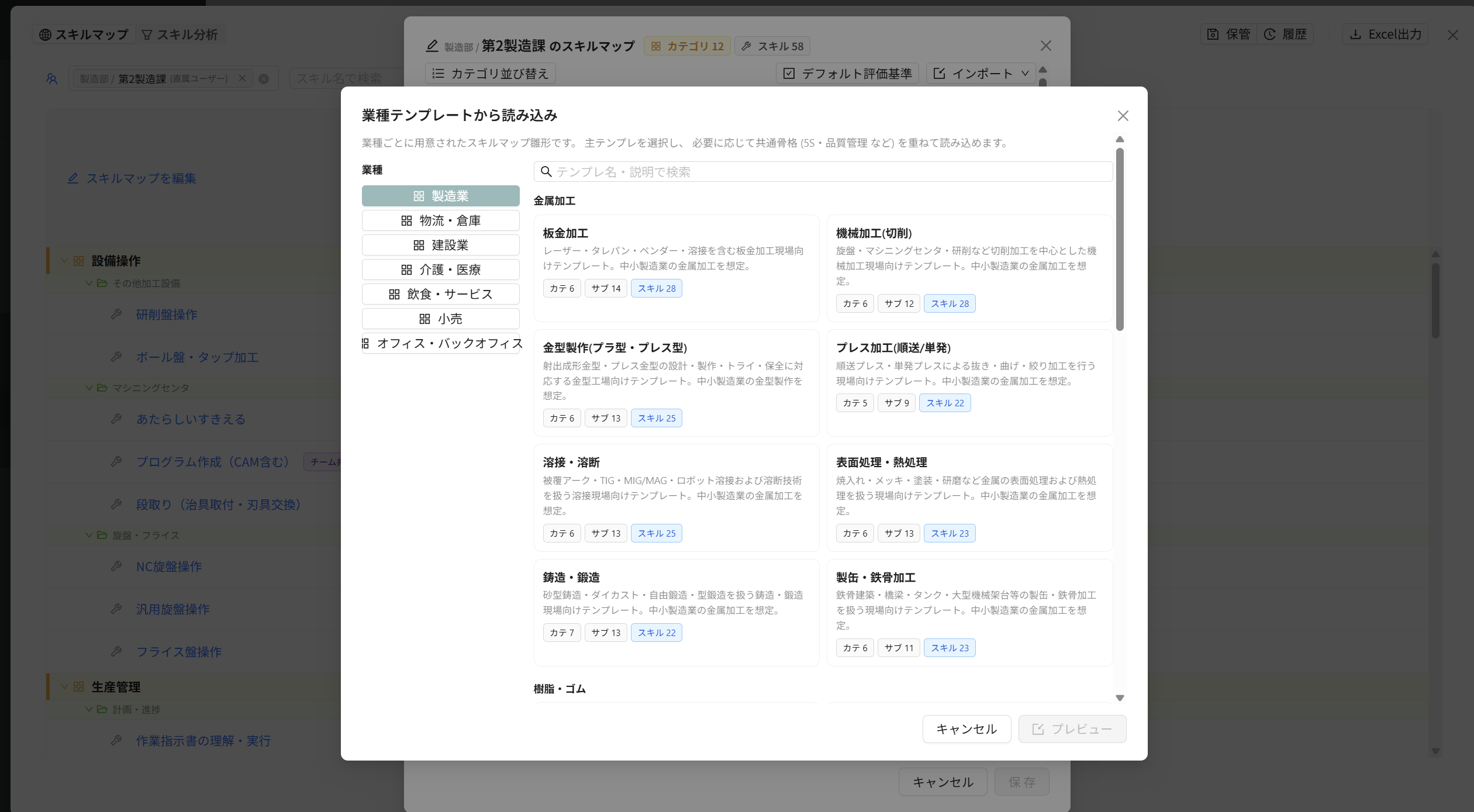Click the template list scroll-down arrow
This screenshot has width=1474, height=812.
[1120, 698]
